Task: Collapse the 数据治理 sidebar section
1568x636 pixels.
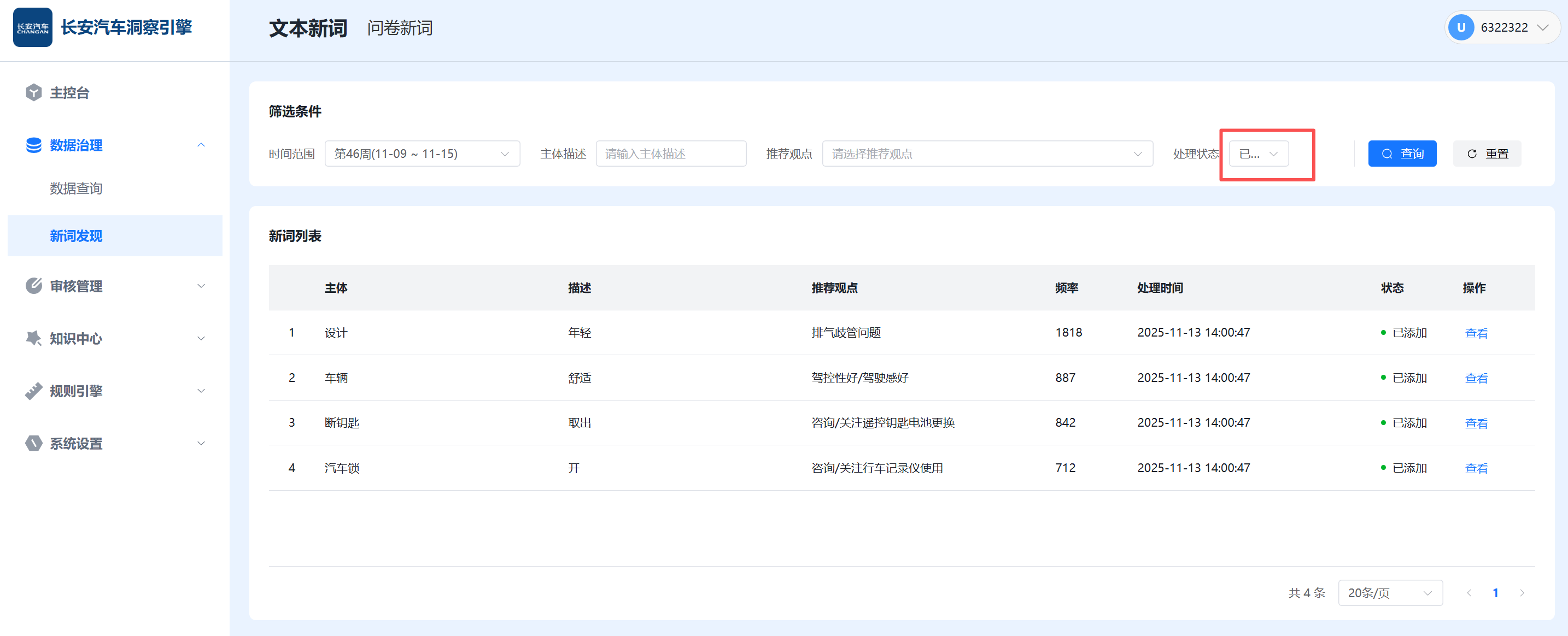Action: click(x=202, y=145)
